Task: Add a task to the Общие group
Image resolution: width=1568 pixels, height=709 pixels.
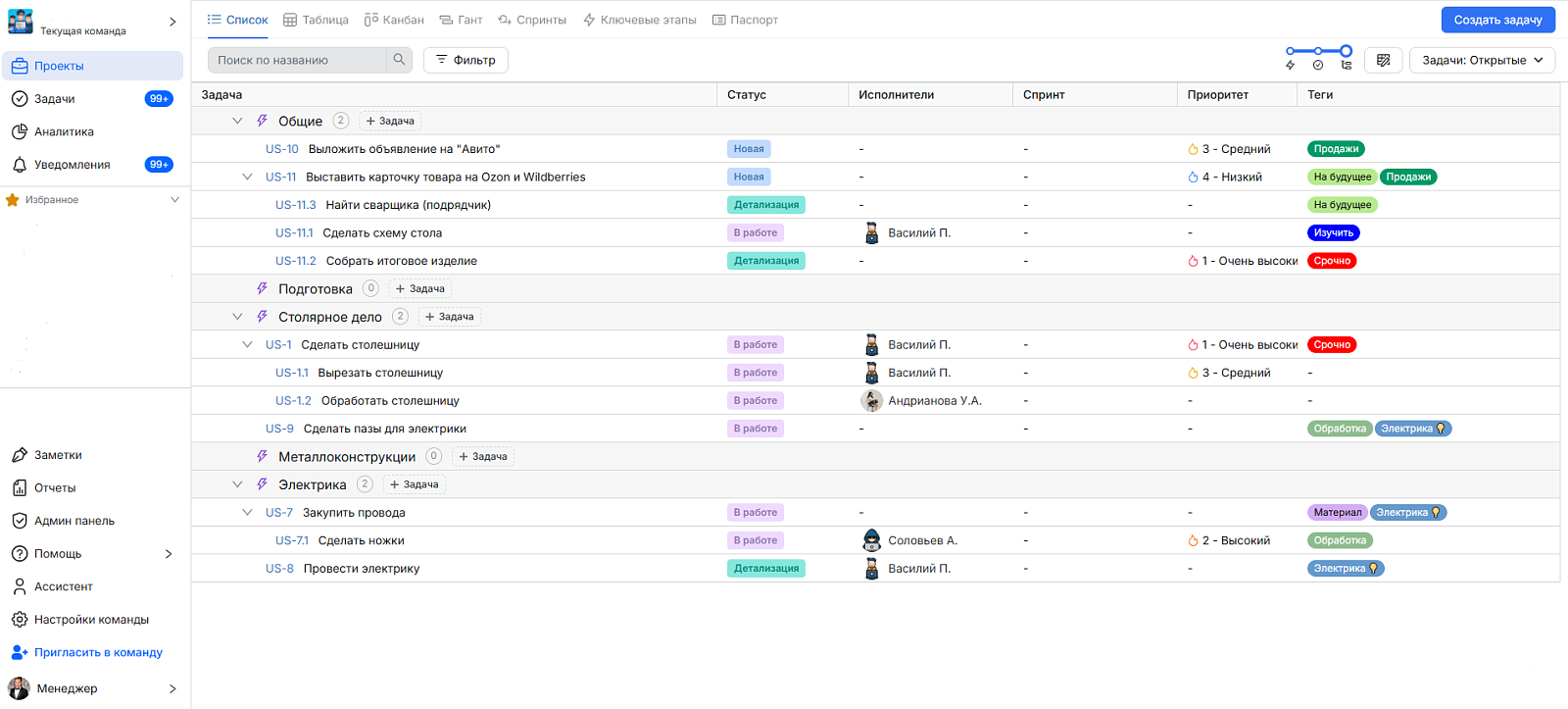Action: 390,121
